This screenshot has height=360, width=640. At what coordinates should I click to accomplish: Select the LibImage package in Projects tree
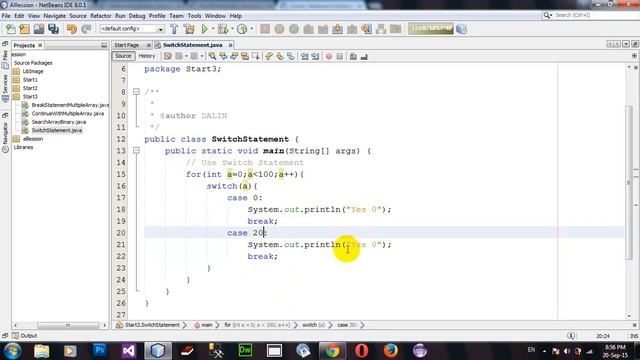(33, 71)
